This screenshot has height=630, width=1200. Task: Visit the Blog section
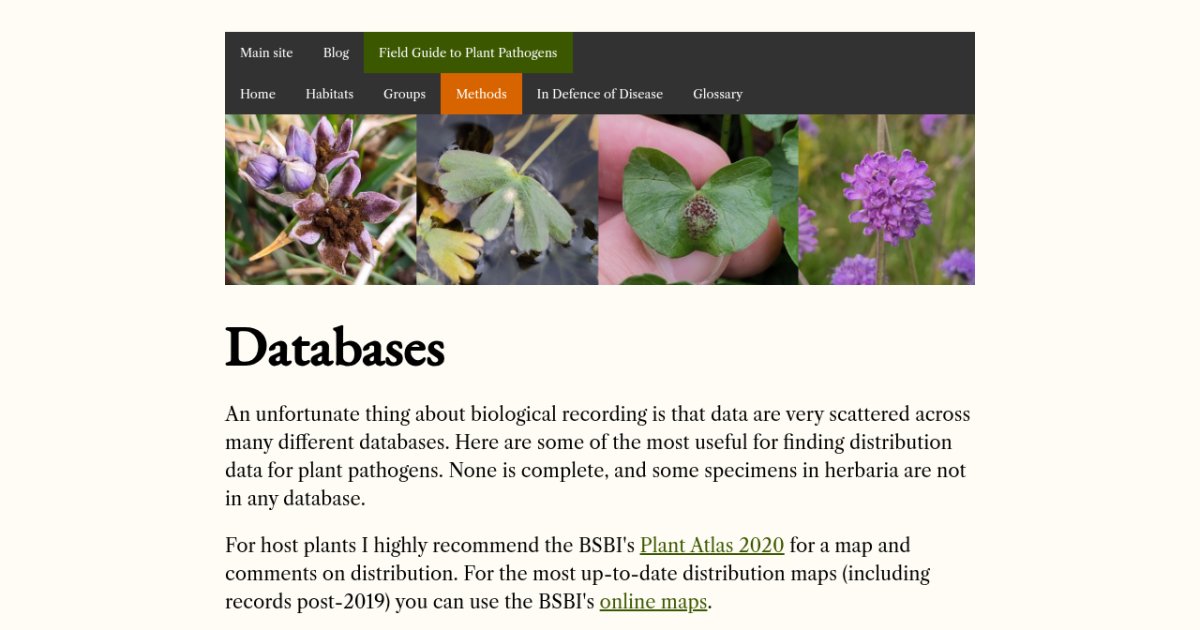coord(335,53)
